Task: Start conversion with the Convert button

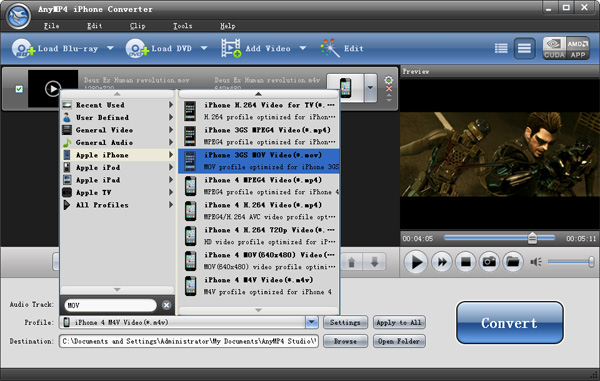Action: pos(509,323)
